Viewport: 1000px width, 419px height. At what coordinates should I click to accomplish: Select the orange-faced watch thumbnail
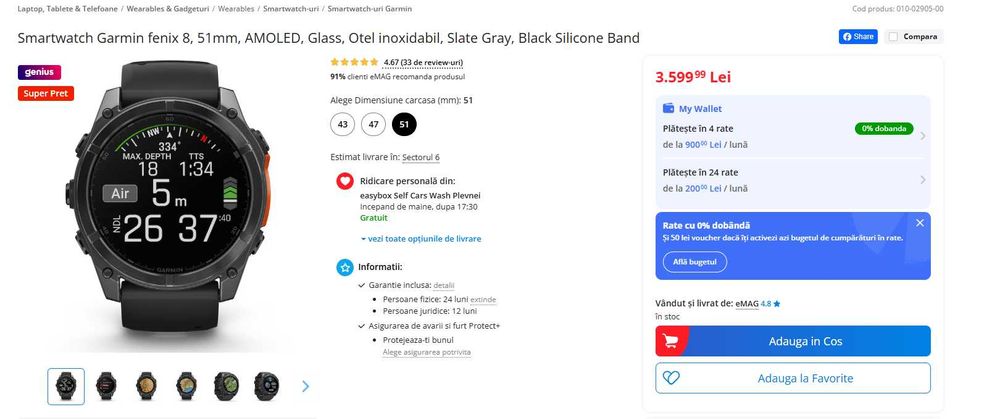pos(146,385)
